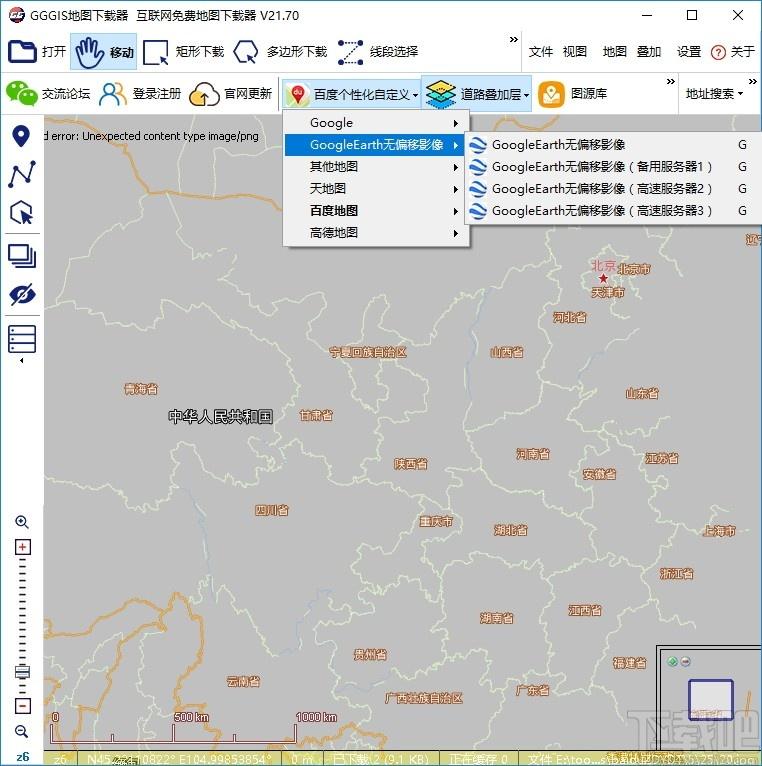Collapse the sidebar using small black triangle
The width and height of the screenshot is (762, 766).
click(x=21, y=361)
